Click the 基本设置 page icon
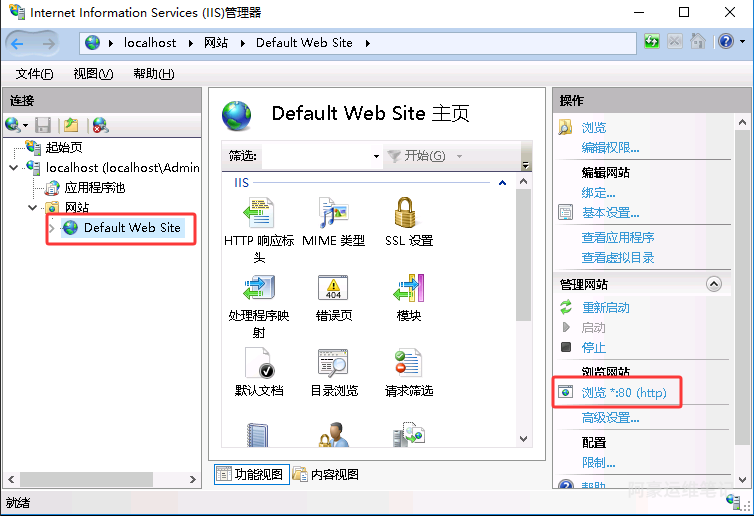The width and height of the screenshot is (754, 516). (566, 212)
